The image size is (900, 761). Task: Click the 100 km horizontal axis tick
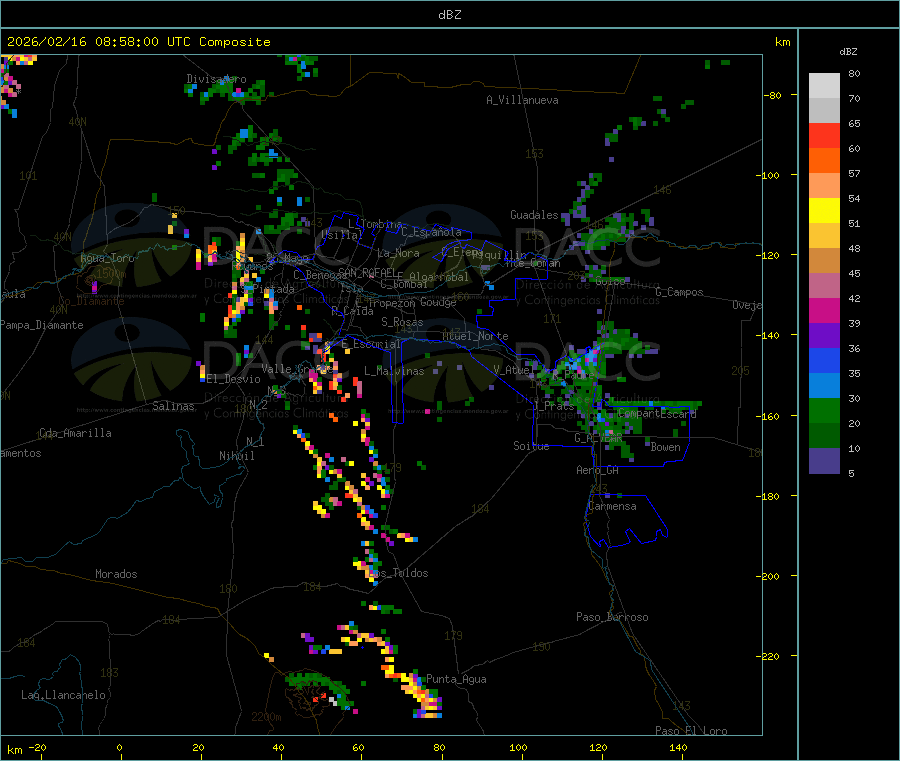point(518,747)
